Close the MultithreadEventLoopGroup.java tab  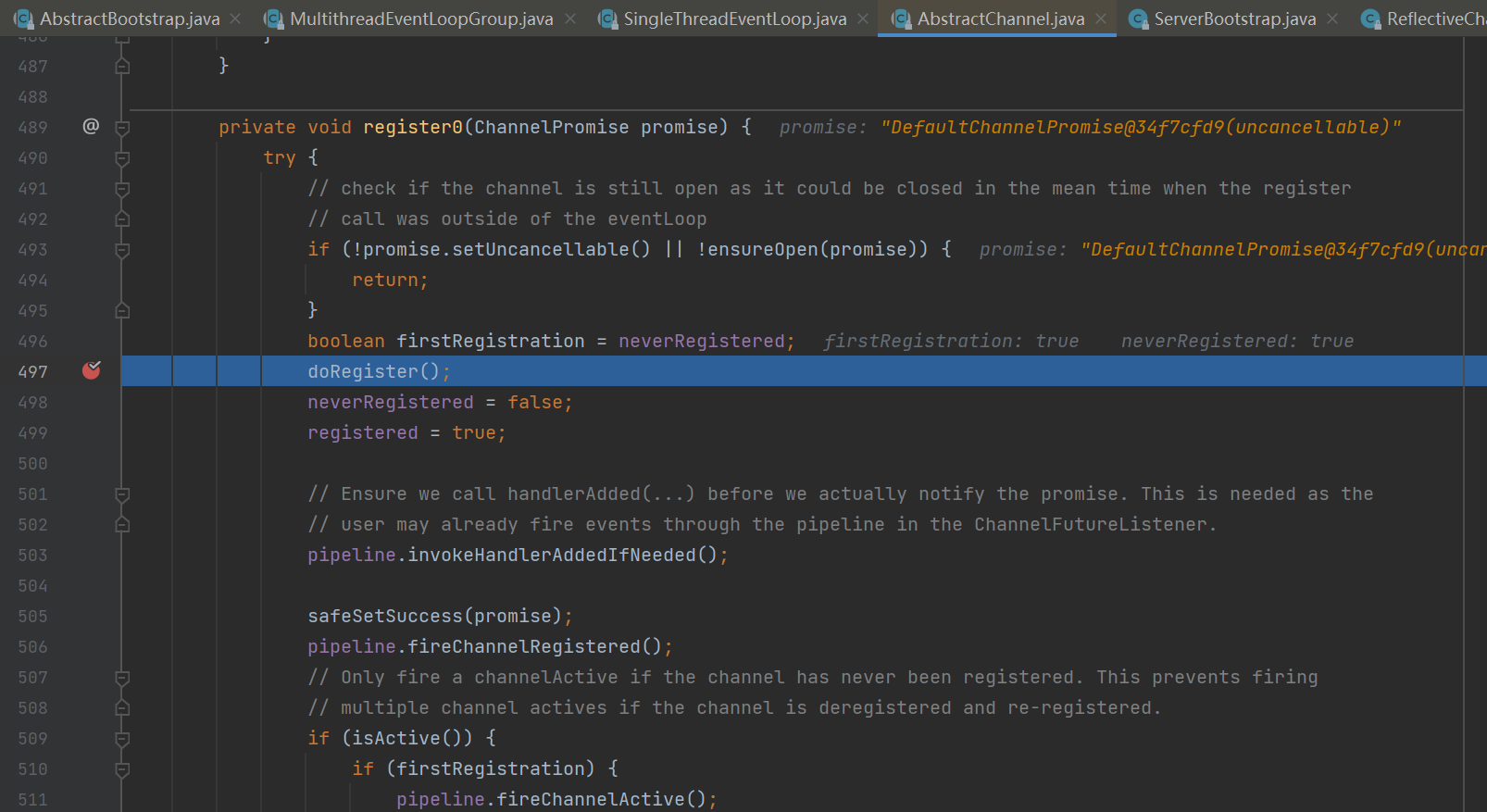point(570,19)
